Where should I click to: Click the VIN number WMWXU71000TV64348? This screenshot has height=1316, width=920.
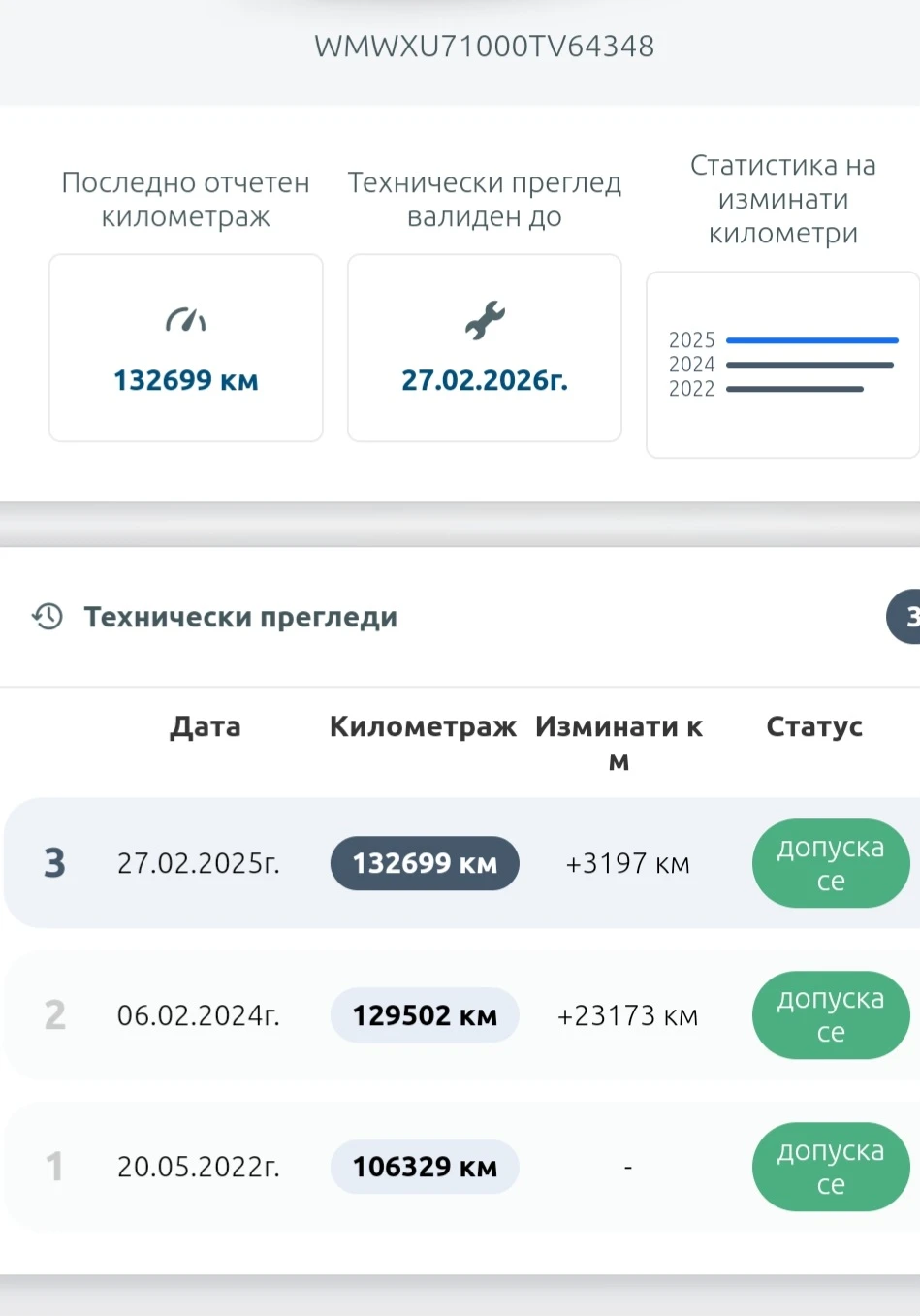(x=484, y=46)
